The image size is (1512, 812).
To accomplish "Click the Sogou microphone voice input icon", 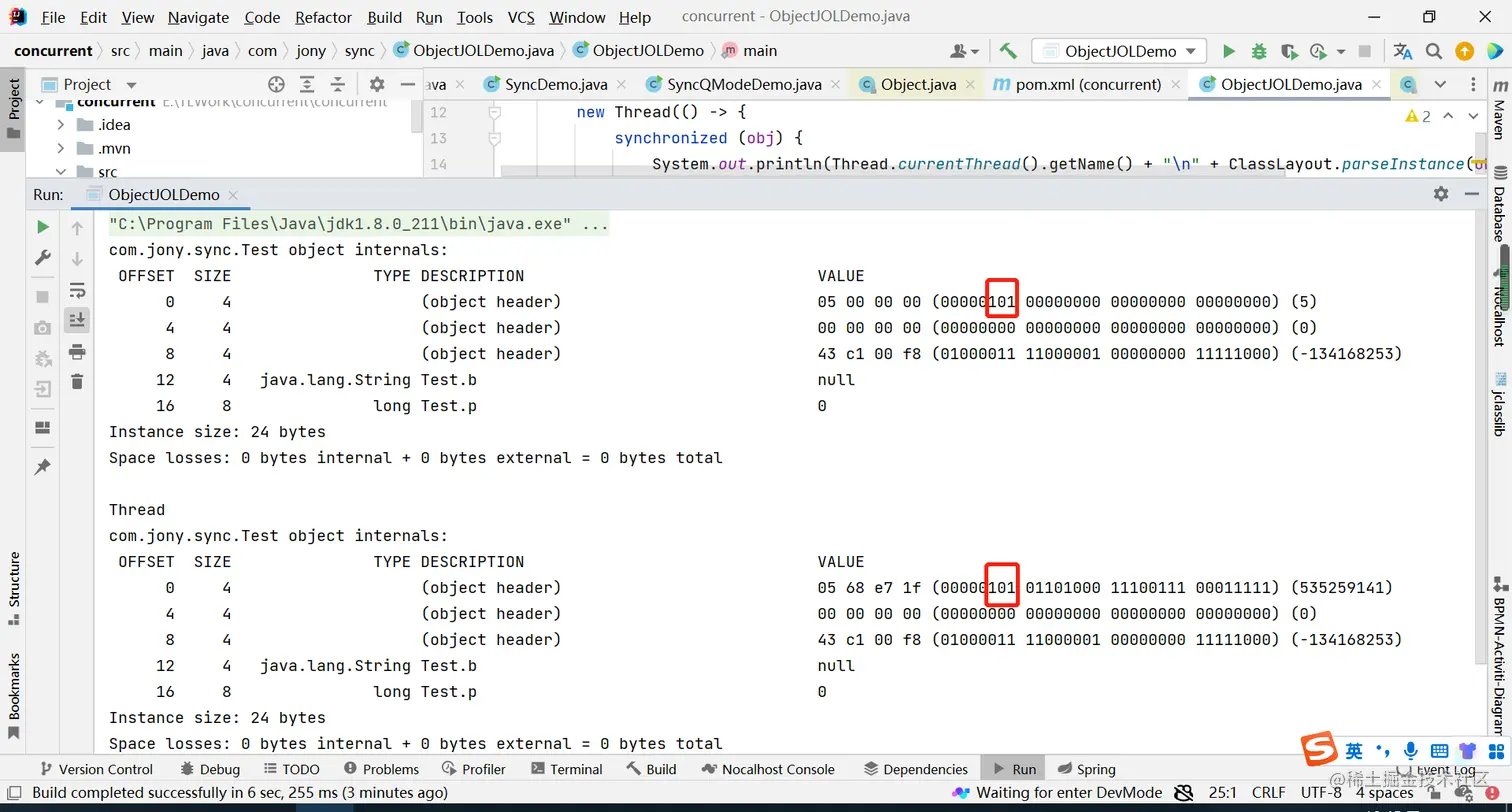I will 1411,750.
